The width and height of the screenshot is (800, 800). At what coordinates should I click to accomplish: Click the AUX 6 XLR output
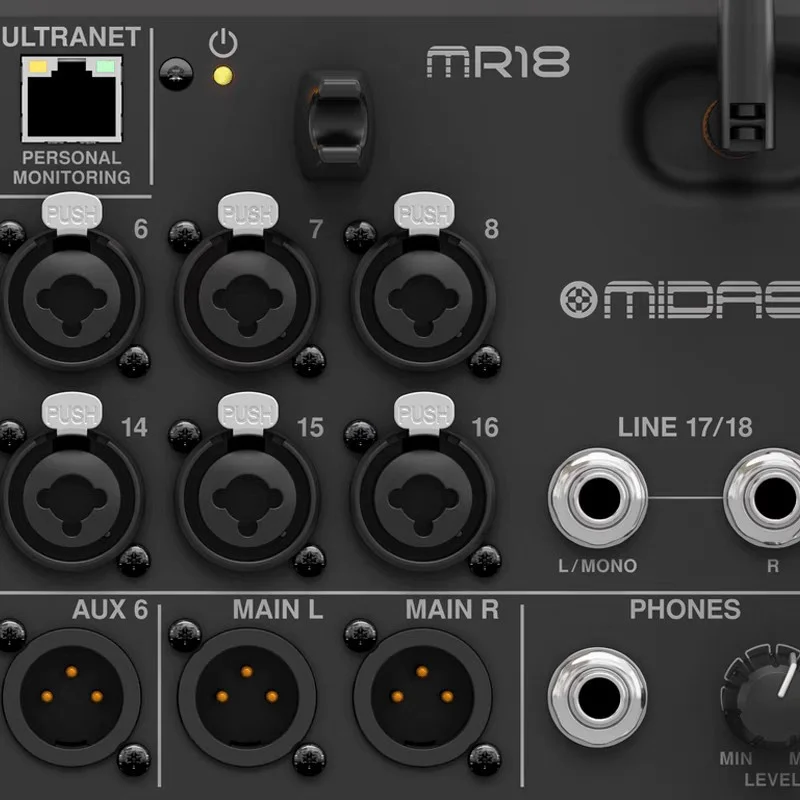click(x=71, y=697)
